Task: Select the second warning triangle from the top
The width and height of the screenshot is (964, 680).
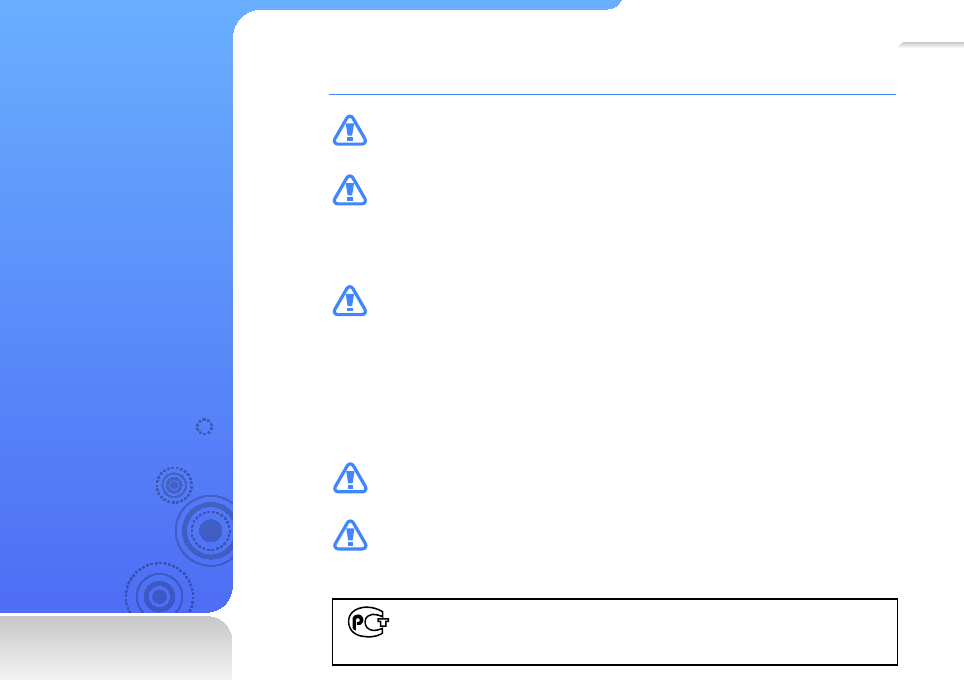Action: pyautogui.click(x=350, y=190)
